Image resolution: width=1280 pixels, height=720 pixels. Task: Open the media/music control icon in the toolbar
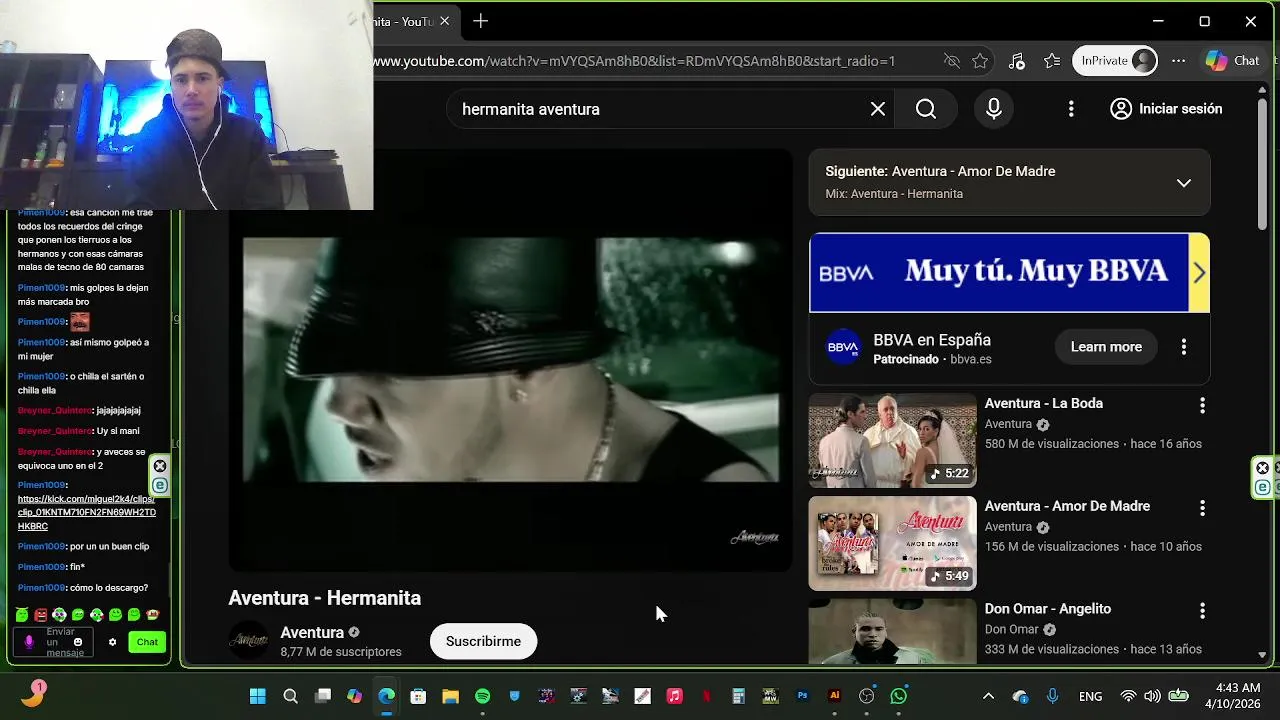click(x=1017, y=61)
